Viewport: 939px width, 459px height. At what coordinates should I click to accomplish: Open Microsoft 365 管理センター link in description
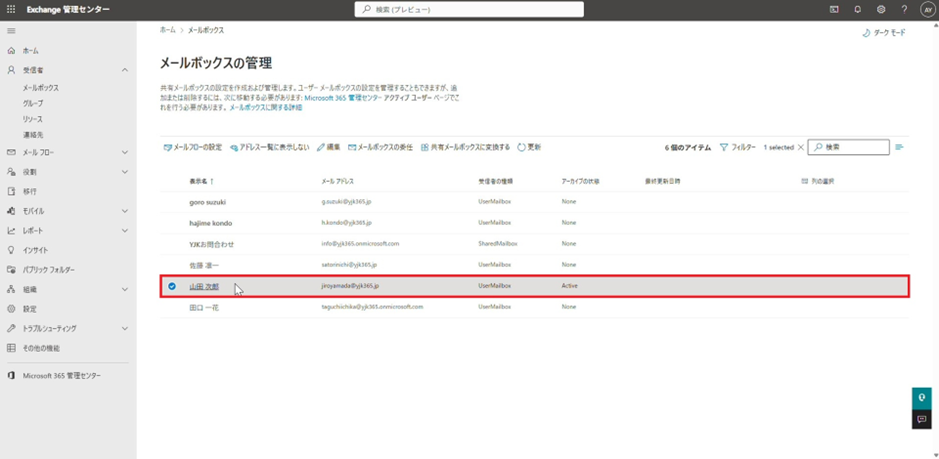tap(341, 97)
